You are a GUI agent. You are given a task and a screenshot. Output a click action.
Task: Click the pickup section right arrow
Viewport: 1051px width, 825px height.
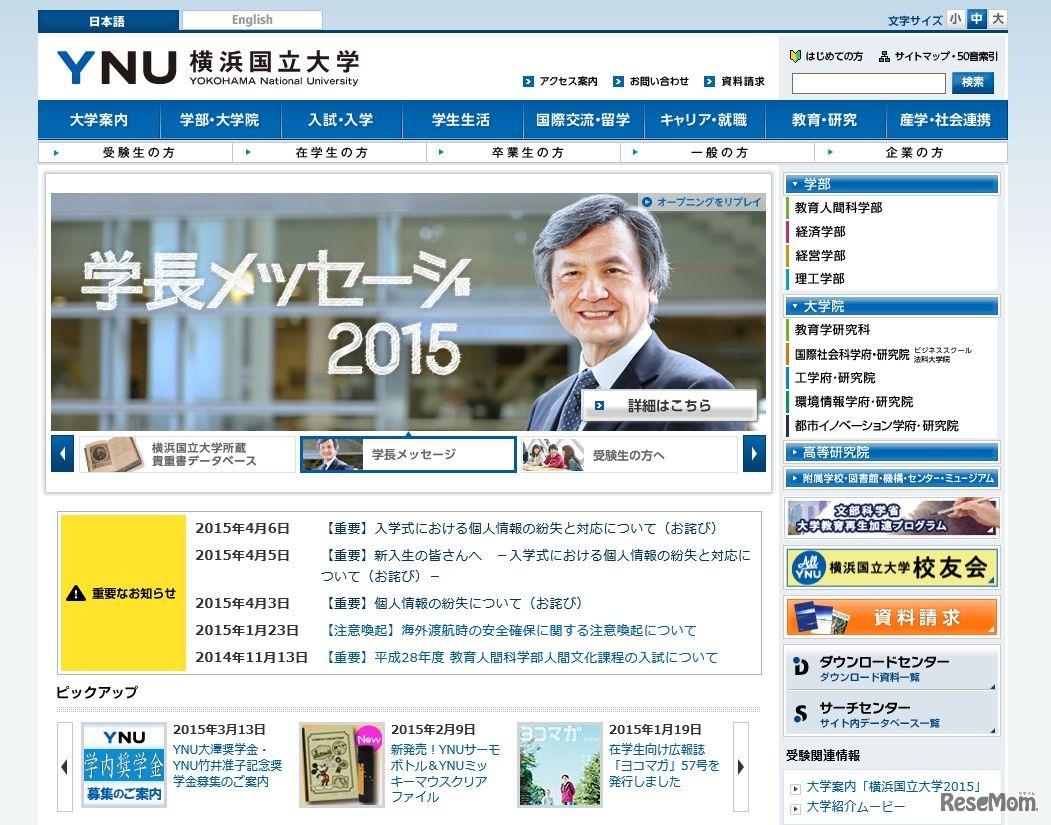click(x=741, y=767)
